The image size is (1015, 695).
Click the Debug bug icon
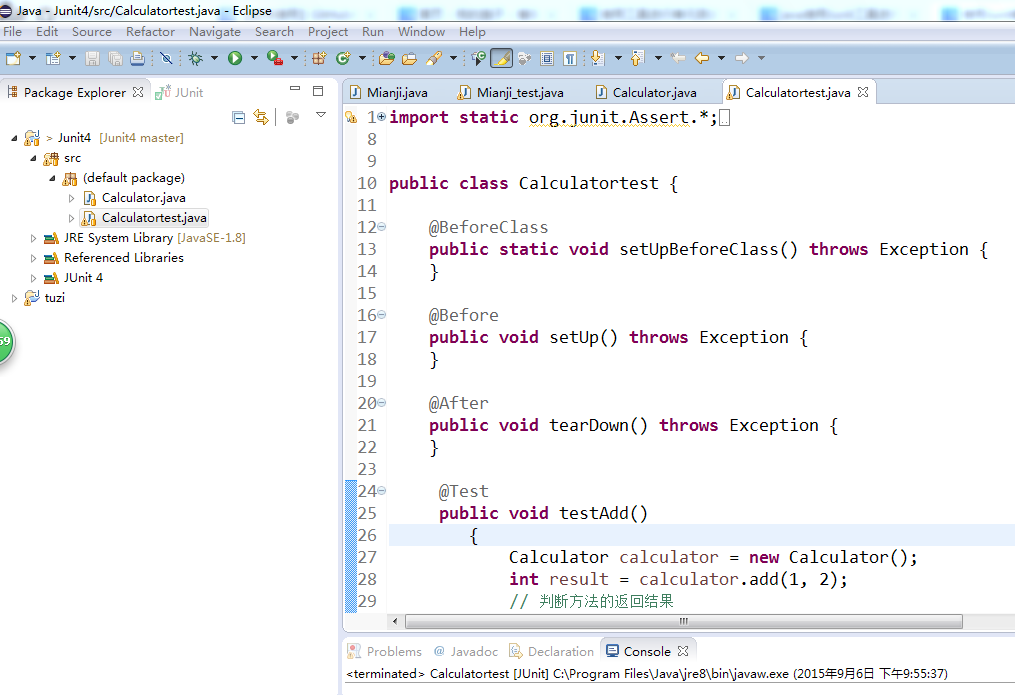pos(195,58)
